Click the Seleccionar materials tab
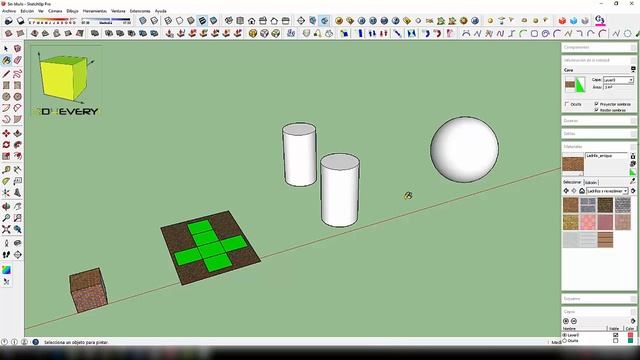The width and height of the screenshot is (640, 360). pyautogui.click(x=572, y=182)
